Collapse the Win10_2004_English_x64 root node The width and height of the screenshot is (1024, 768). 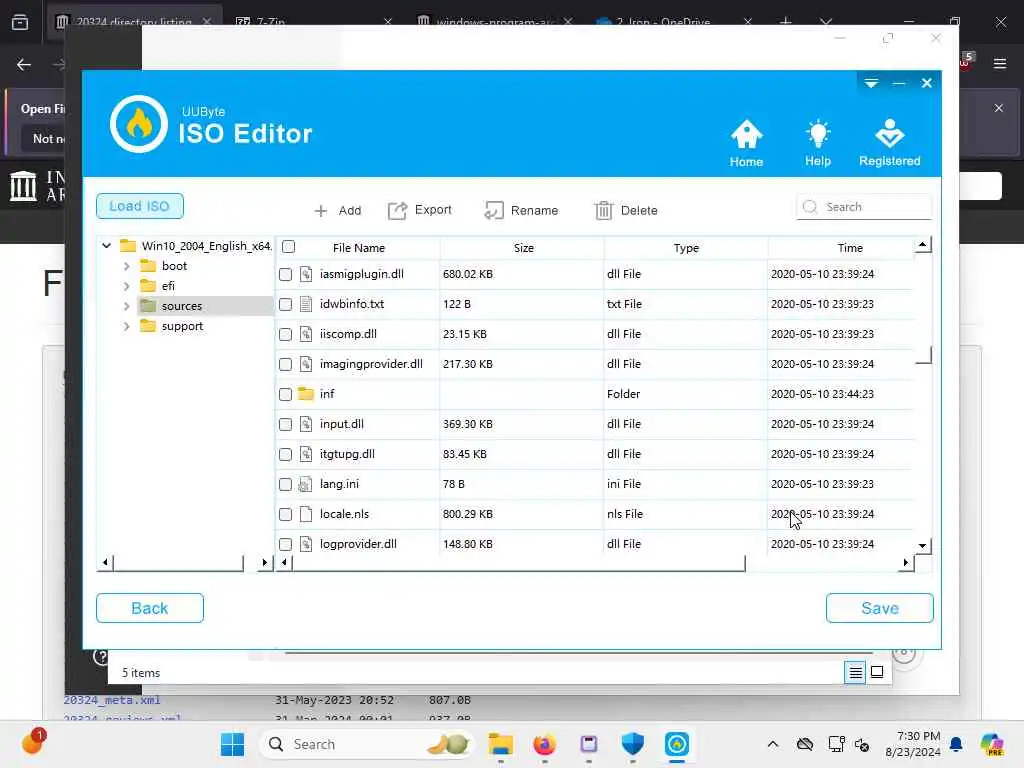[106, 246]
